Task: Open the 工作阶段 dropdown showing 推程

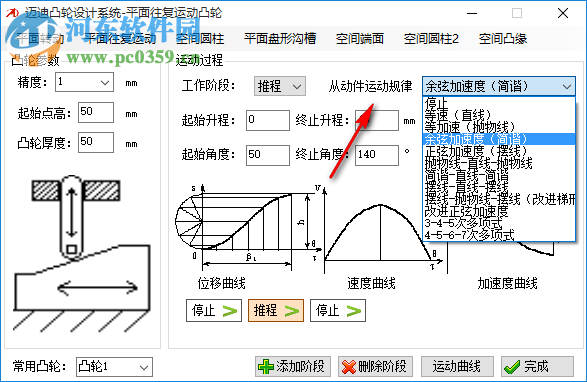Action: point(280,86)
